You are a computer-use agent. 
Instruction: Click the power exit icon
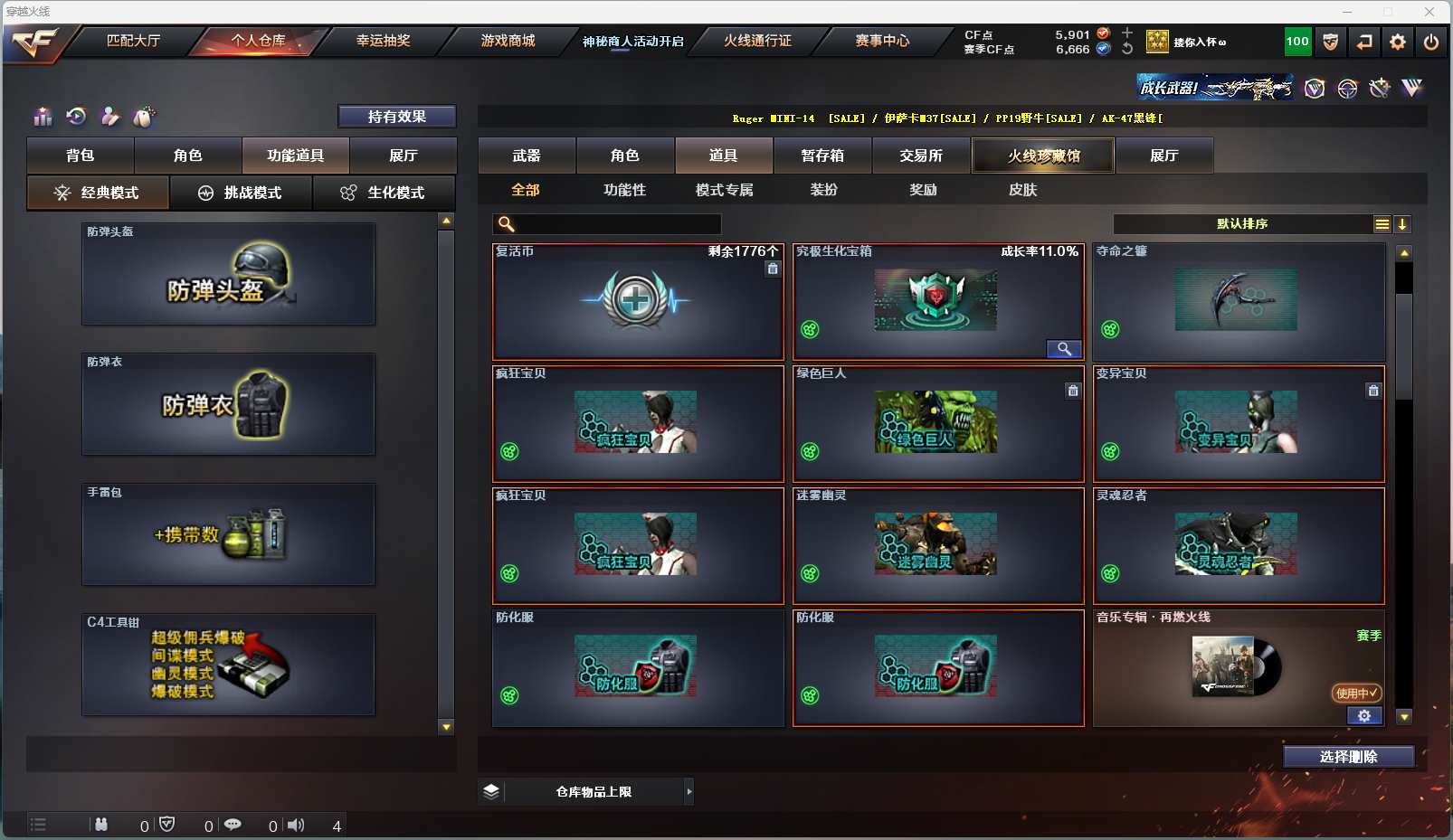click(1431, 42)
